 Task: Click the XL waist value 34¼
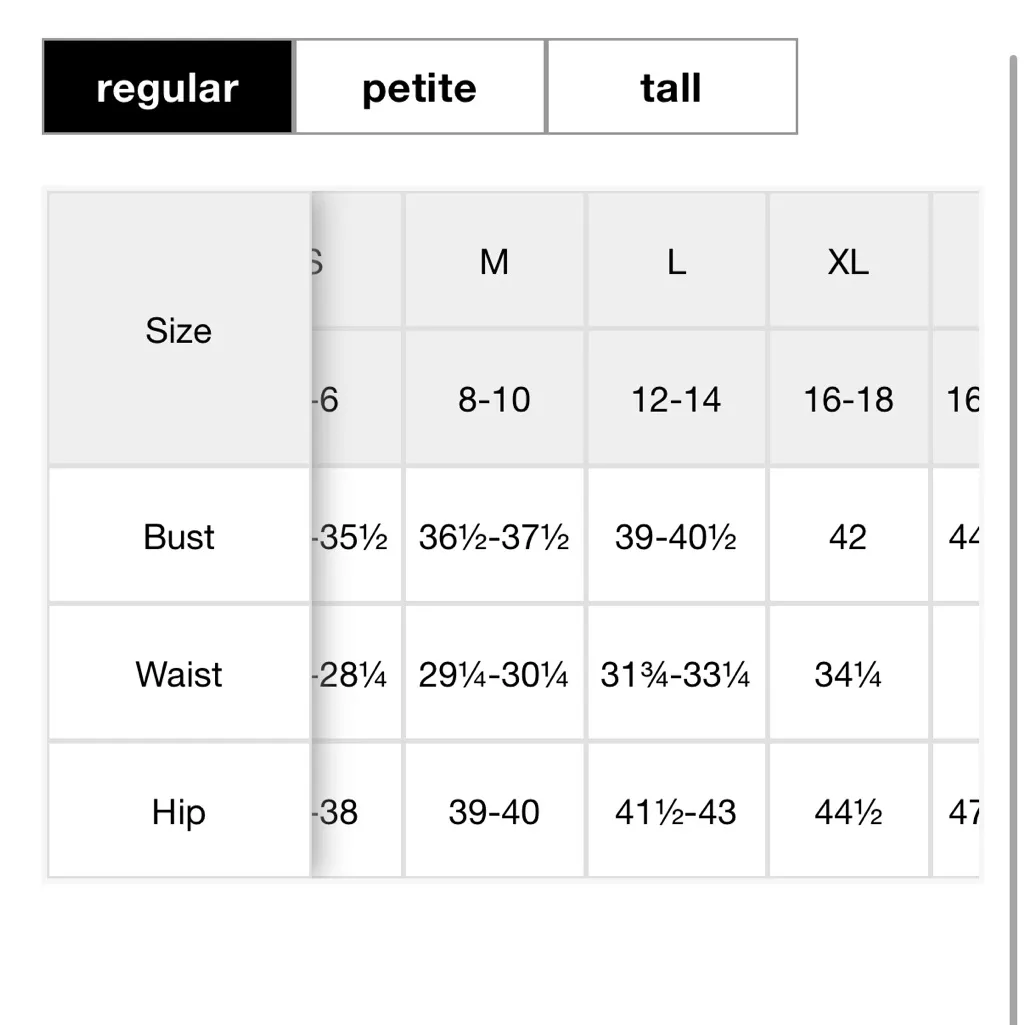[x=849, y=674]
